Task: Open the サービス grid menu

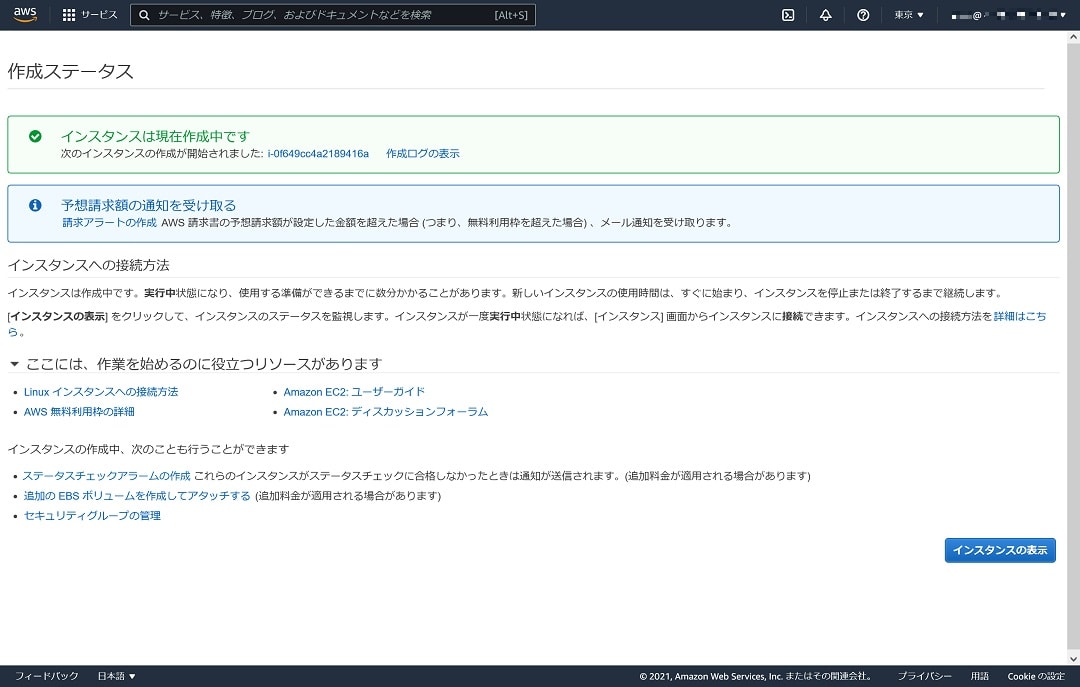Action: pos(90,14)
